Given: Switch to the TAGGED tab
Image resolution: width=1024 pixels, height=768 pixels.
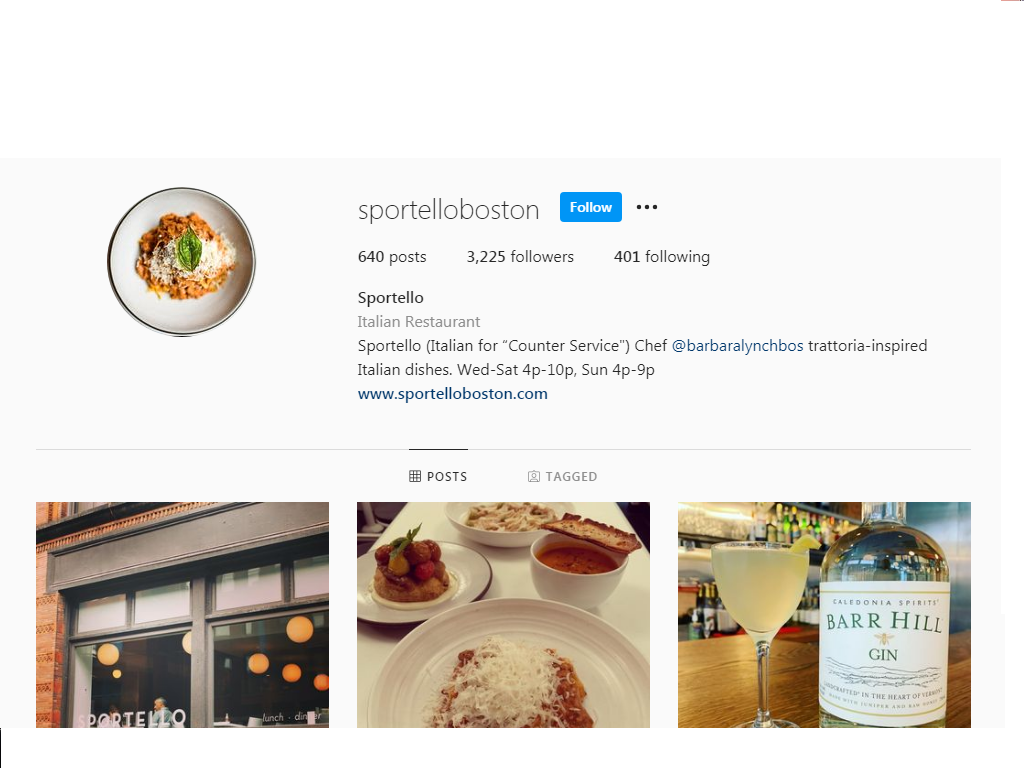Looking at the screenshot, I should [562, 476].
